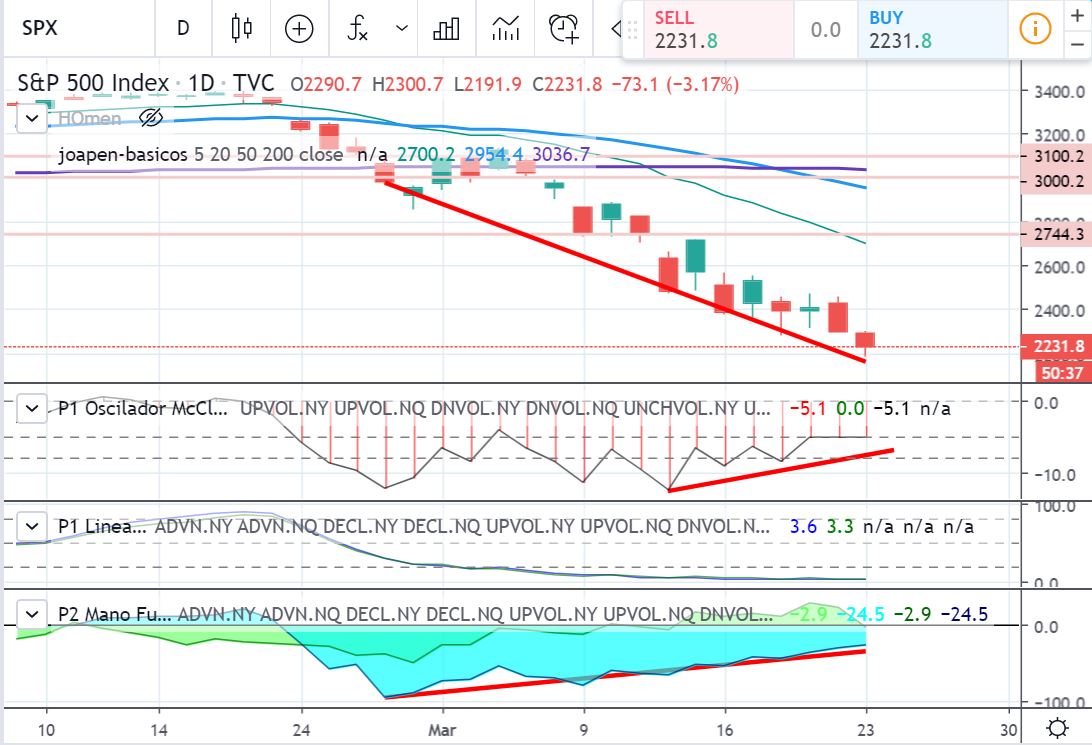This screenshot has width=1092, height=745.
Task: Collapse the P1 Linea indicator legend
Action: coord(32,526)
